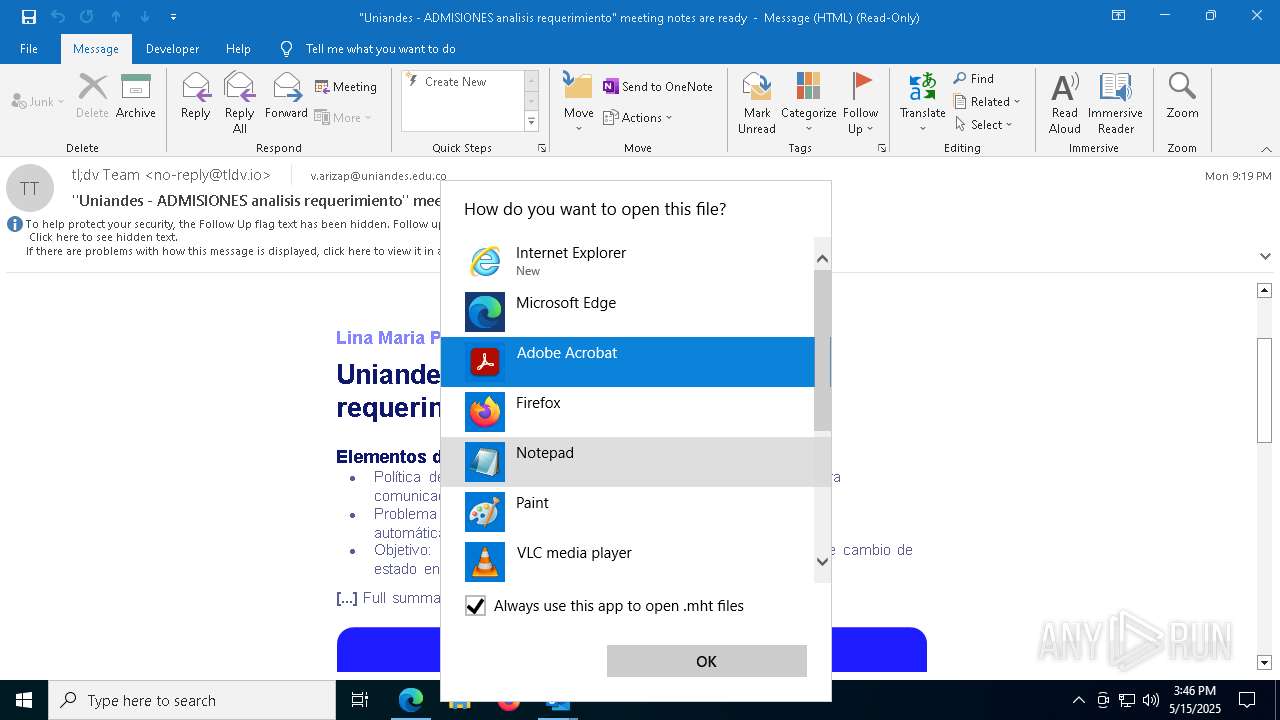Screen dimensions: 1280x720
Task: Choose Paint in app list
Action: click(628, 512)
